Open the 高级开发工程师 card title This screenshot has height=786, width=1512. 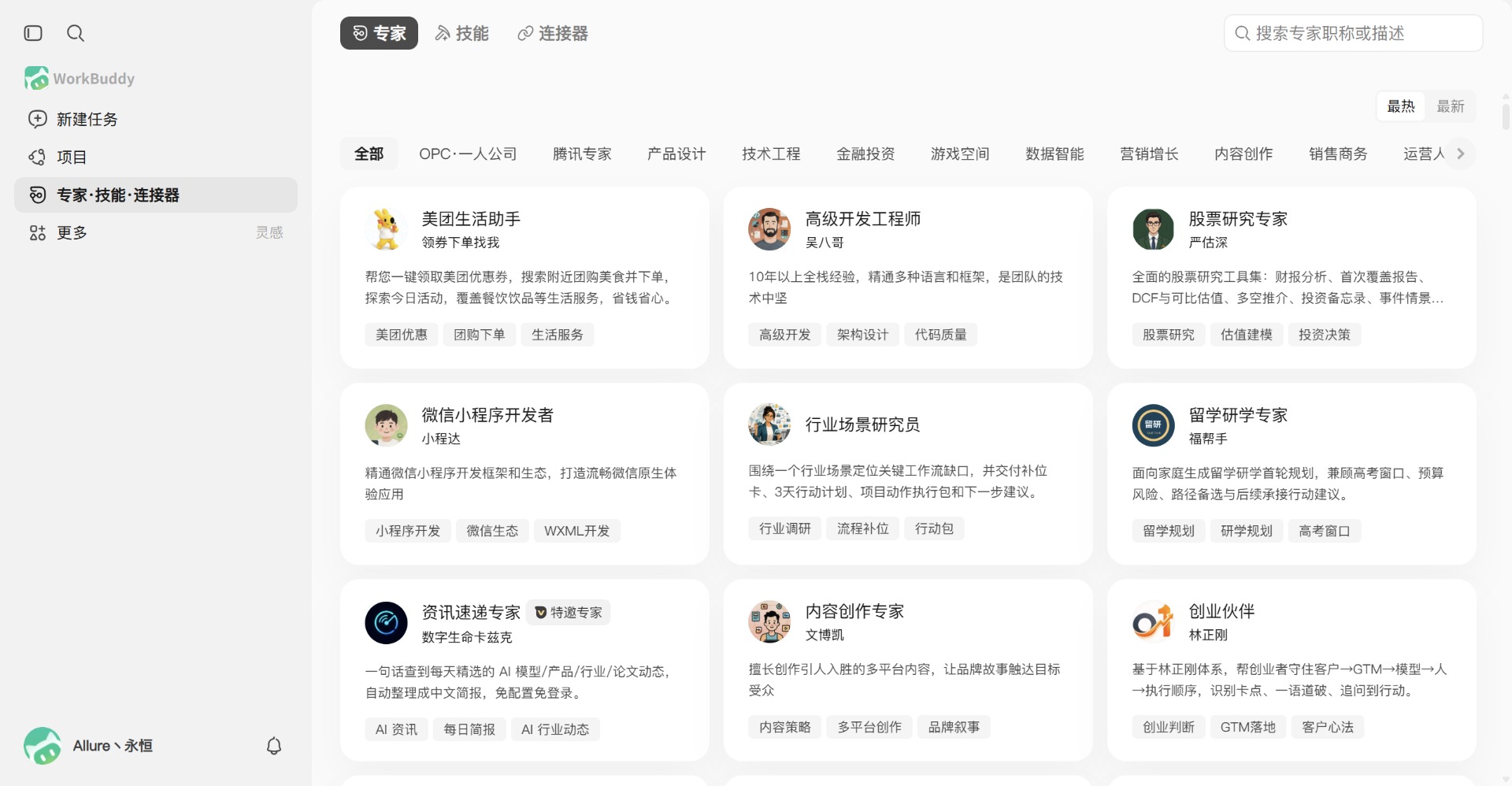[863, 219]
